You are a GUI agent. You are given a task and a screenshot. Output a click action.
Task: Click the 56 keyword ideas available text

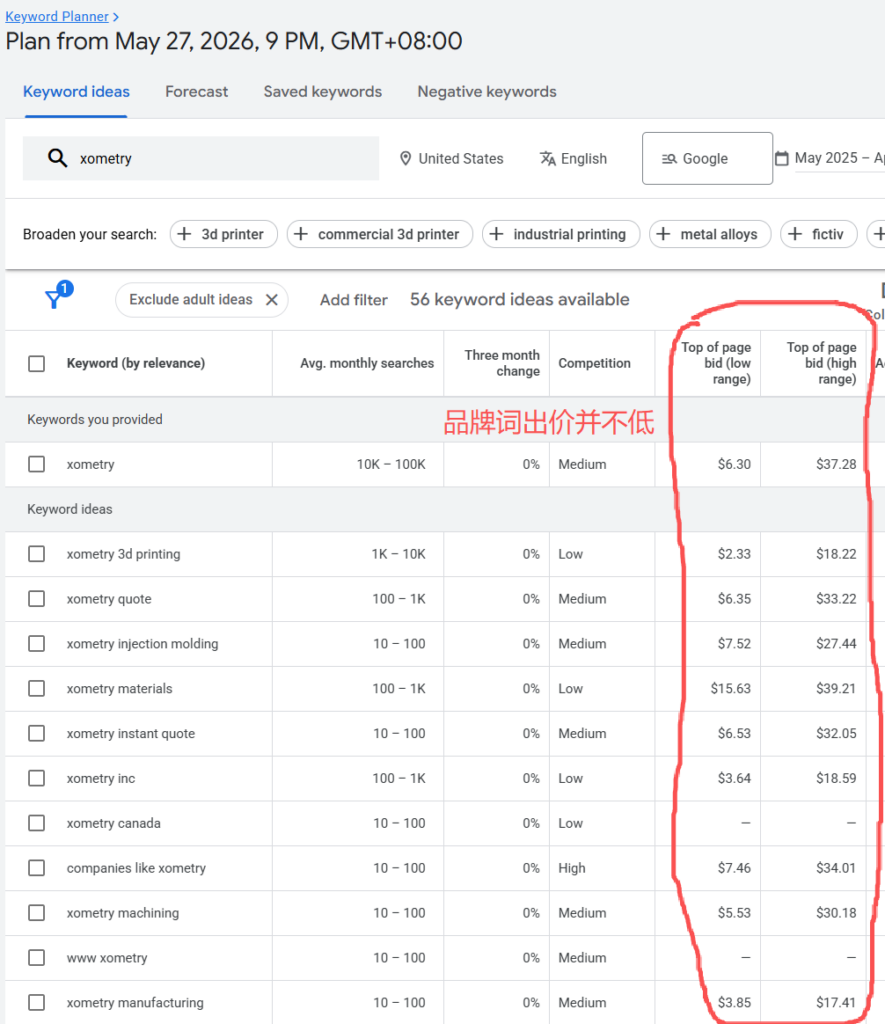tap(520, 300)
